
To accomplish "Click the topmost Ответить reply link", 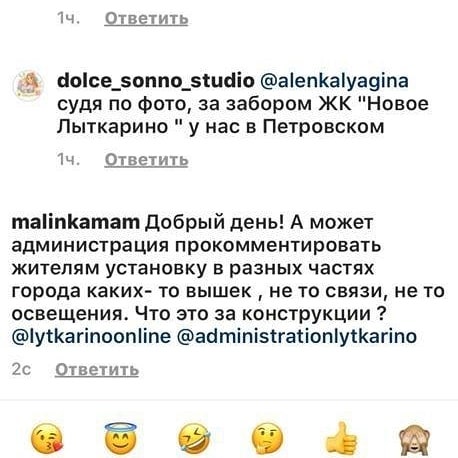I will 146,18.
